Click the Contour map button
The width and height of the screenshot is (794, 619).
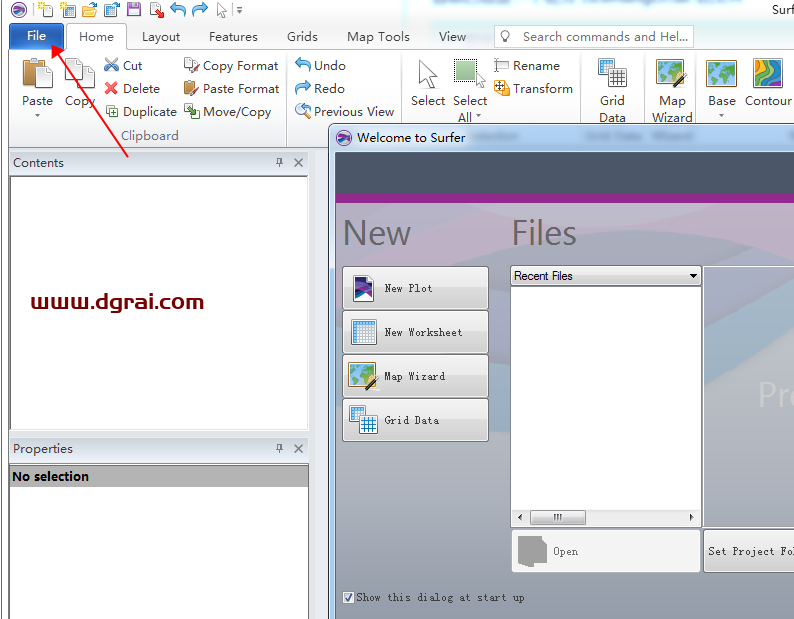coord(768,83)
